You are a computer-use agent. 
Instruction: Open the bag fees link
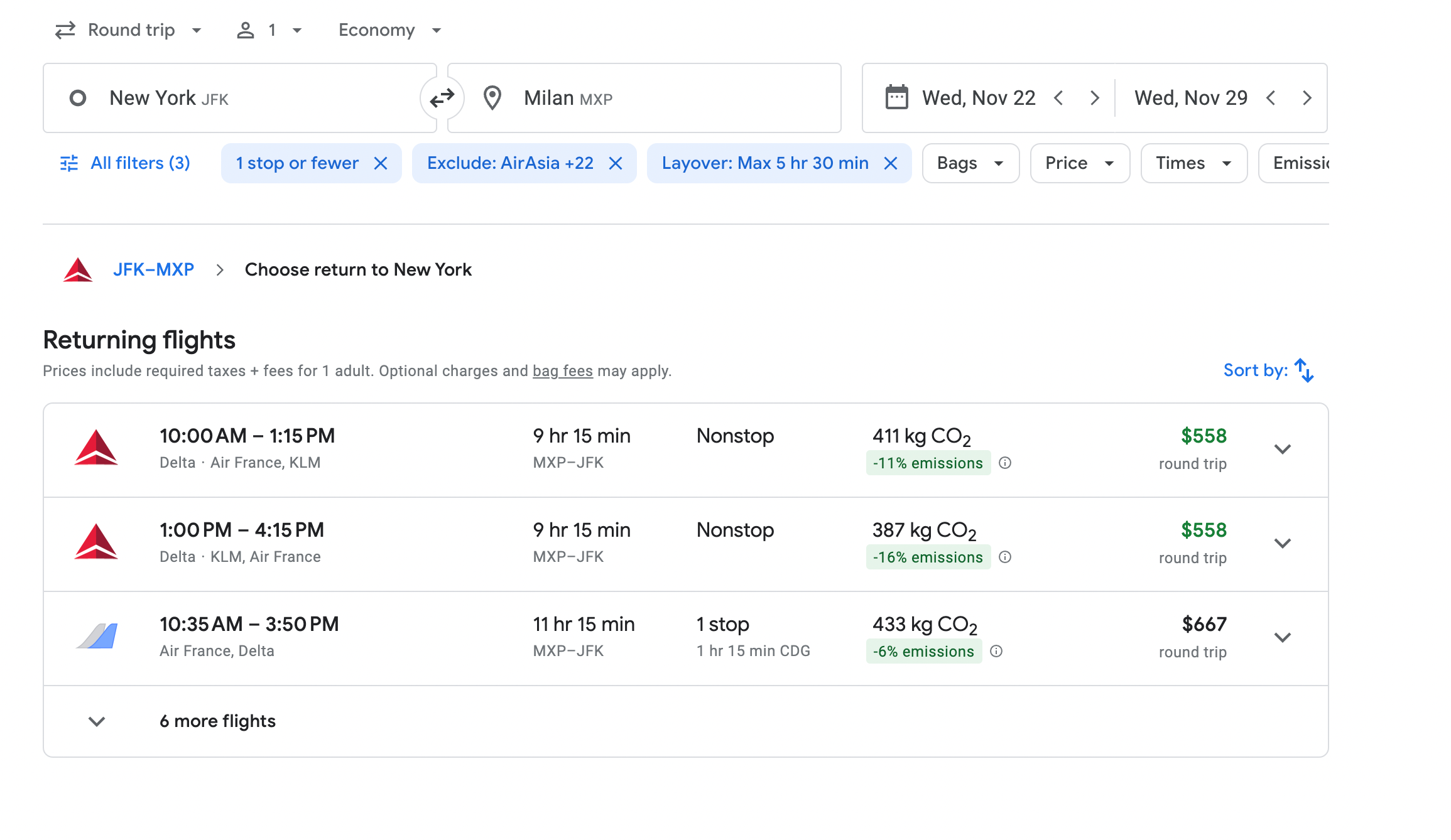(x=562, y=371)
